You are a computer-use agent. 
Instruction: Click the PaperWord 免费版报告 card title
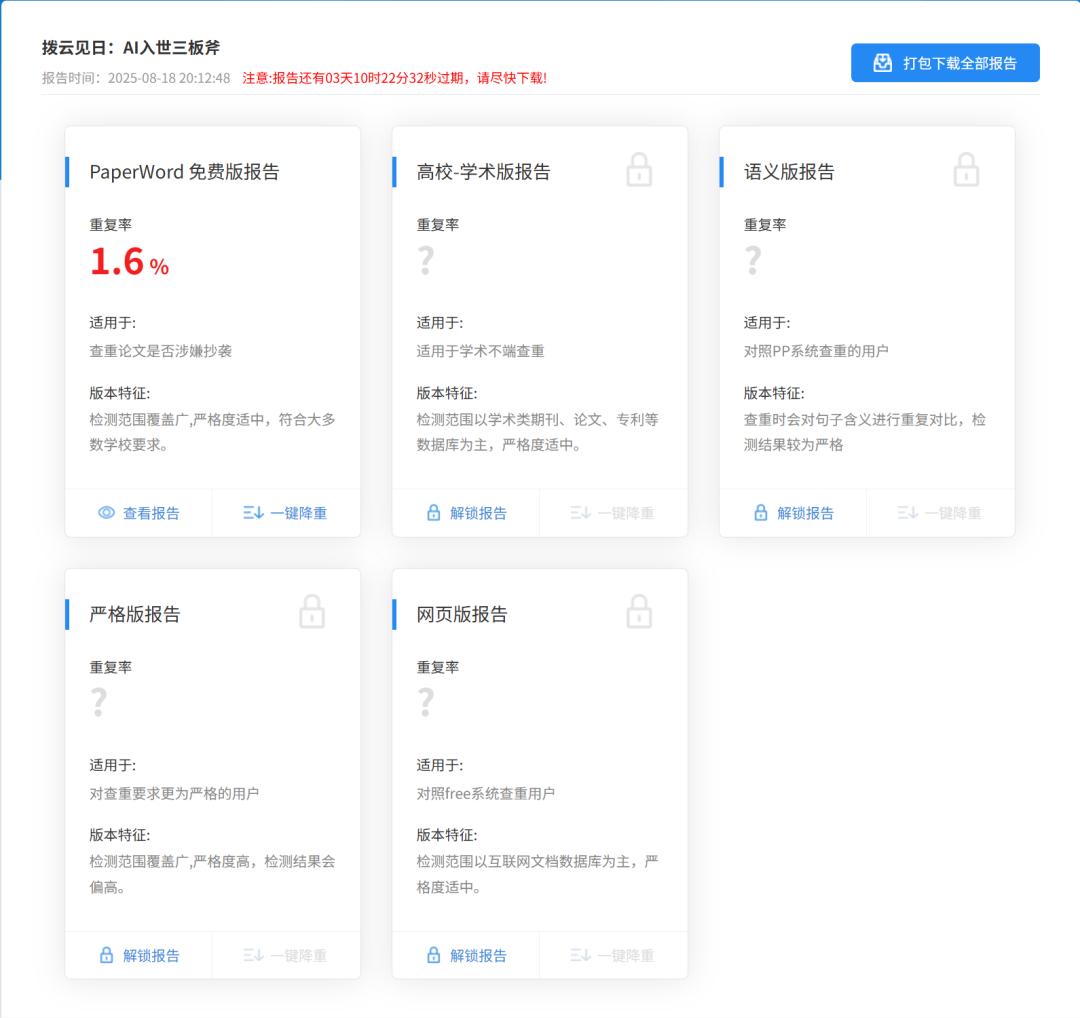coord(184,172)
